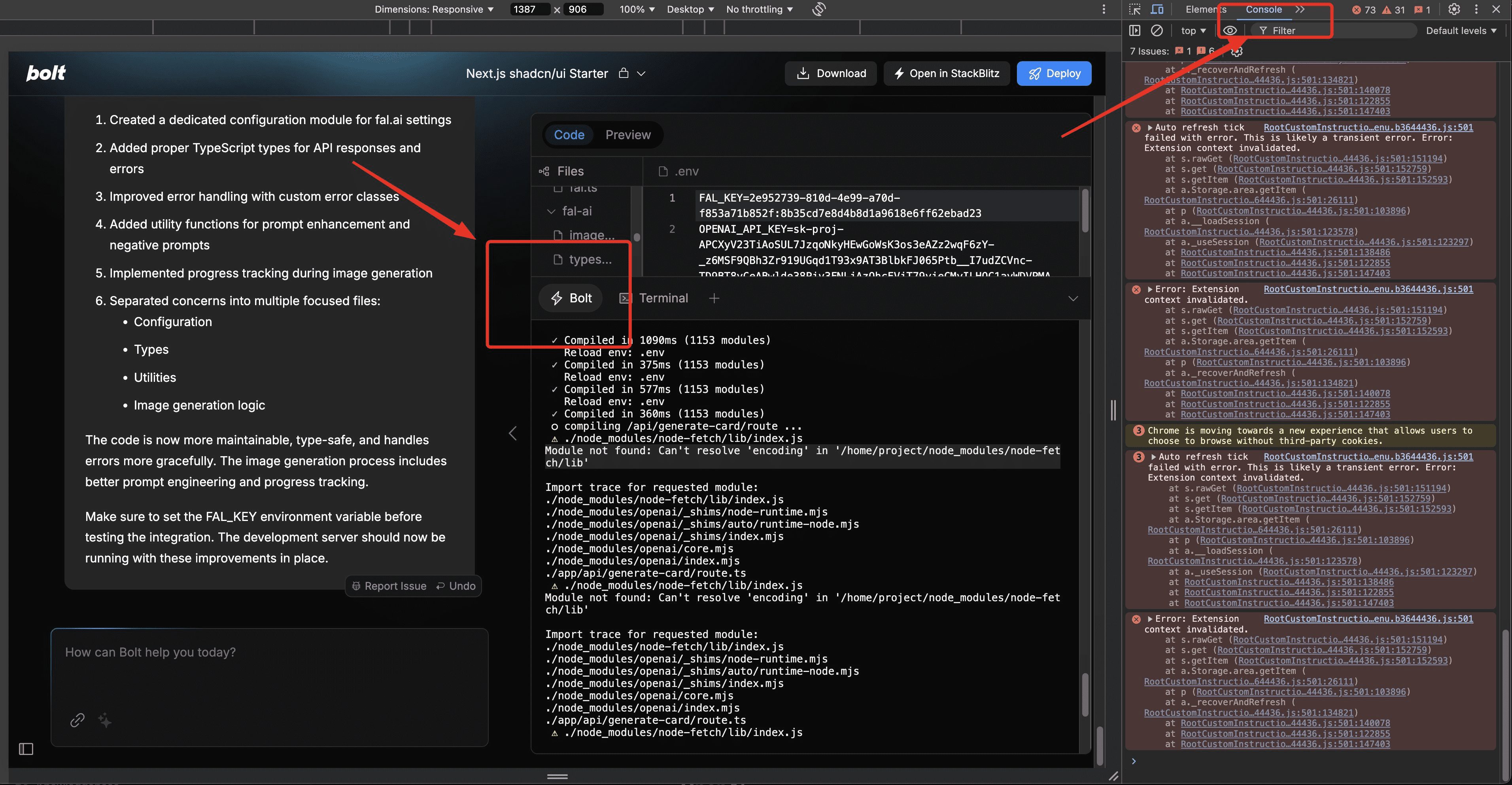Click the attach link icon in chat box
The image size is (1512, 785).
(x=77, y=720)
